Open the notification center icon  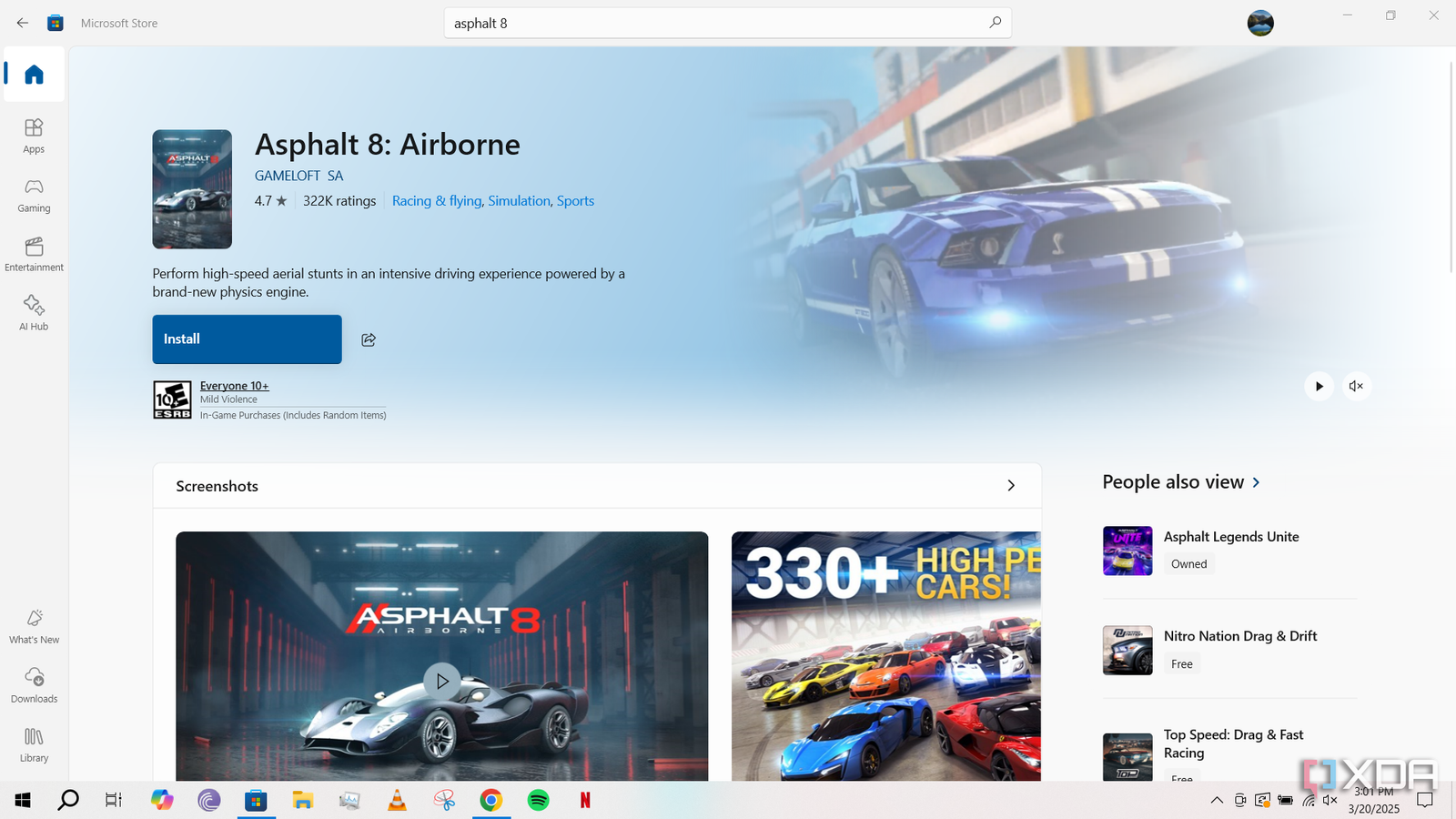1425,801
